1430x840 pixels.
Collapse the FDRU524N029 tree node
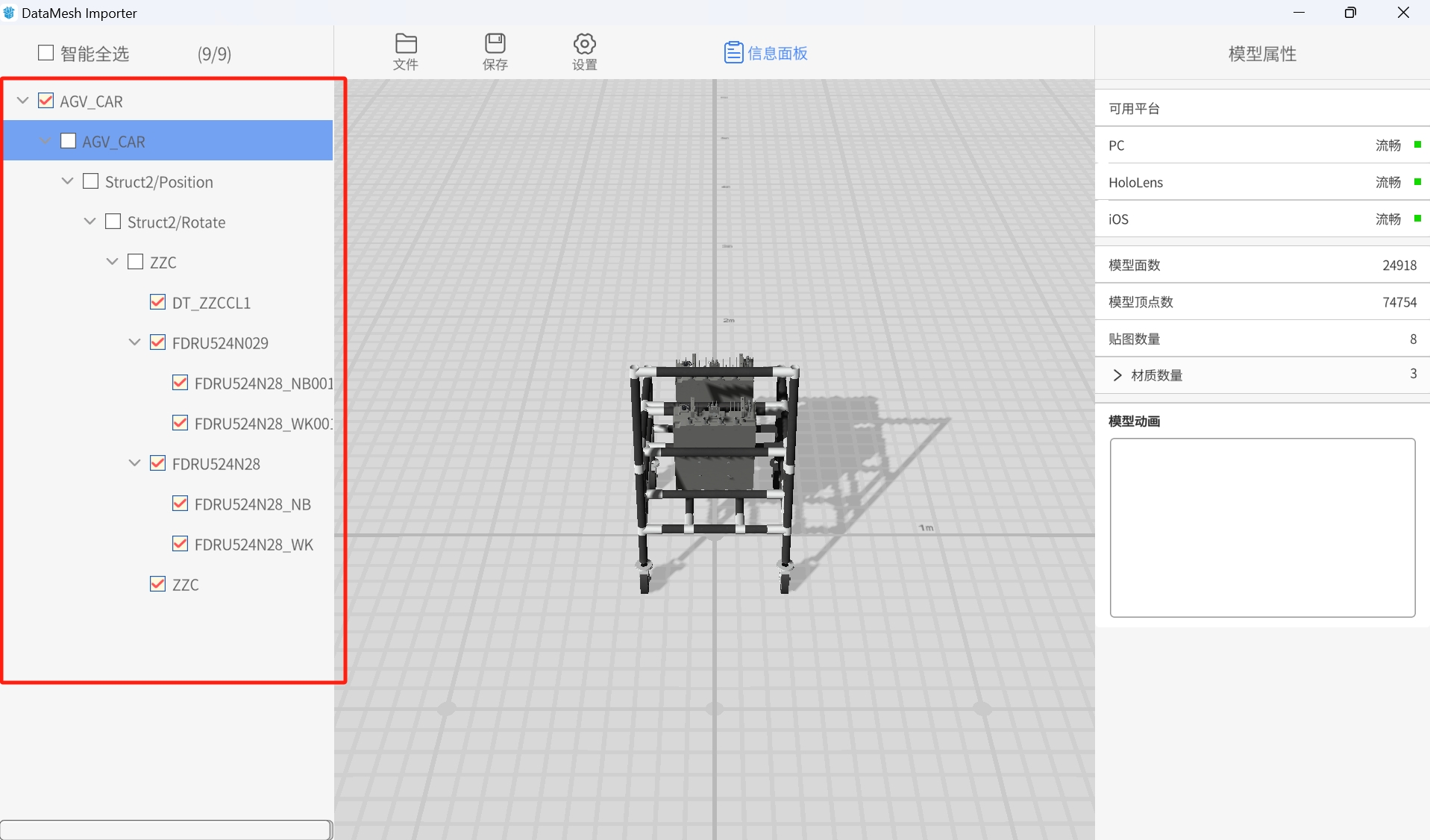134,342
